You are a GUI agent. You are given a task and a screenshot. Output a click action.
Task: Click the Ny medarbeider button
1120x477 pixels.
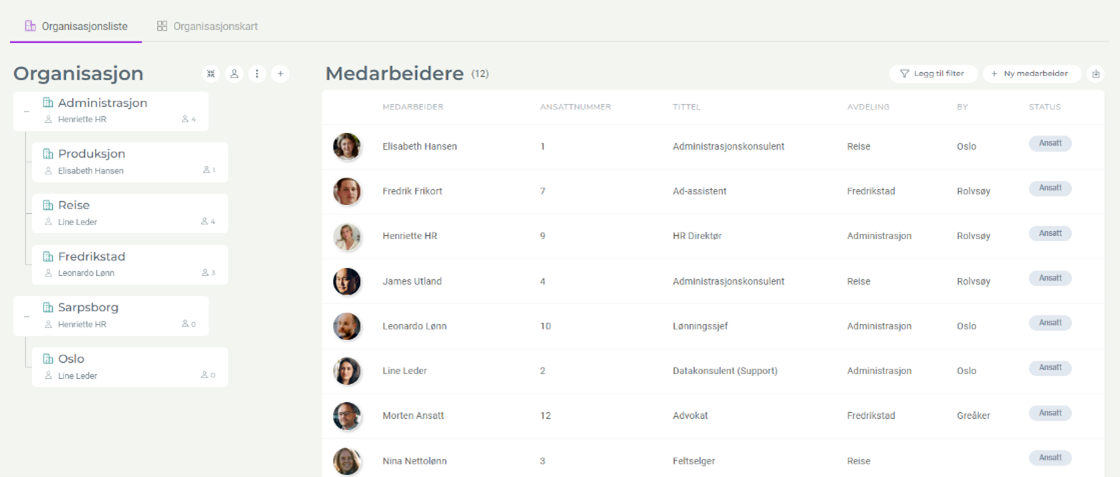coord(1032,73)
